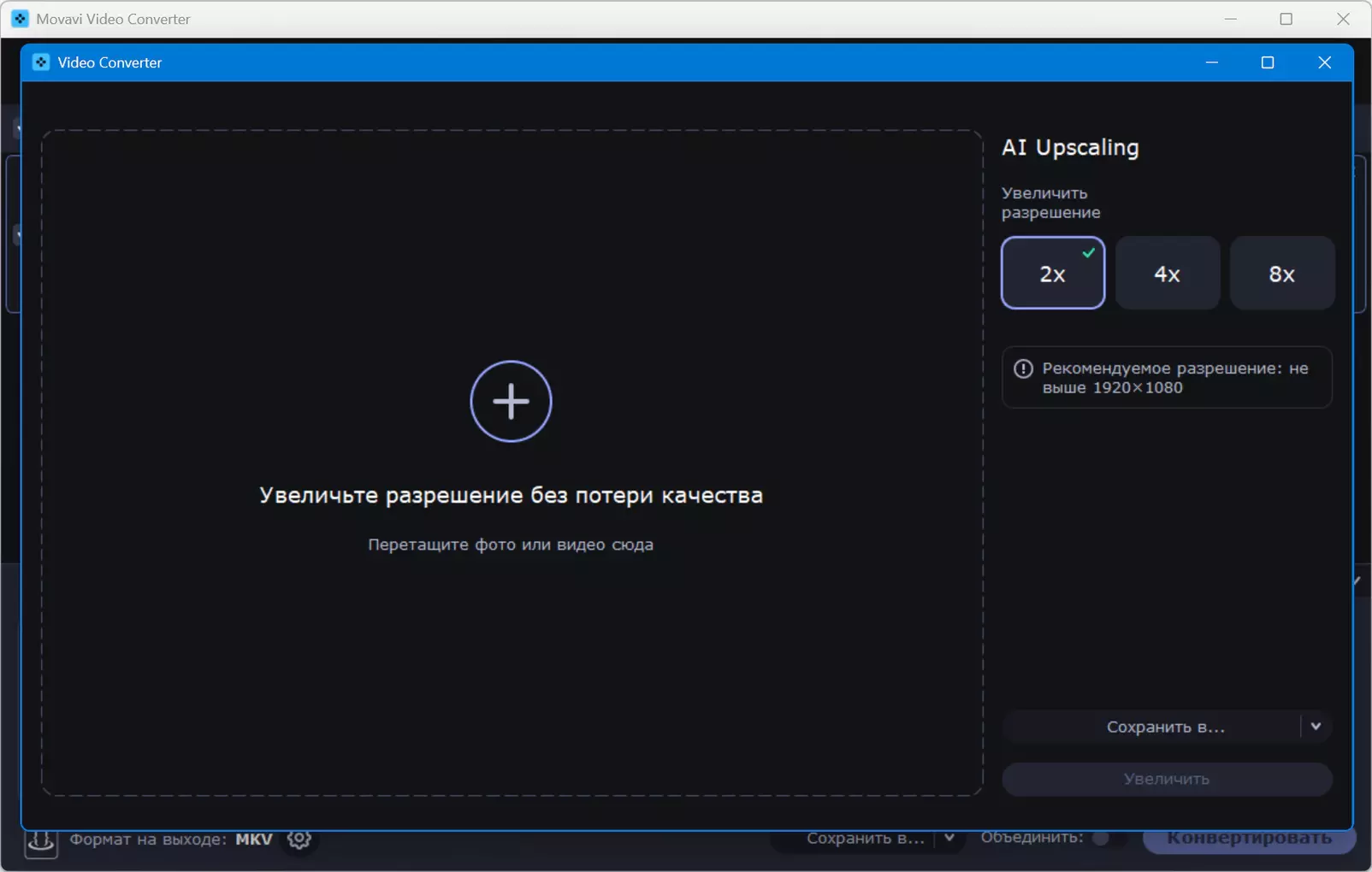Maximize the Video Converter dialog
Image resolution: width=1372 pixels, height=872 pixels.
point(1268,62)
